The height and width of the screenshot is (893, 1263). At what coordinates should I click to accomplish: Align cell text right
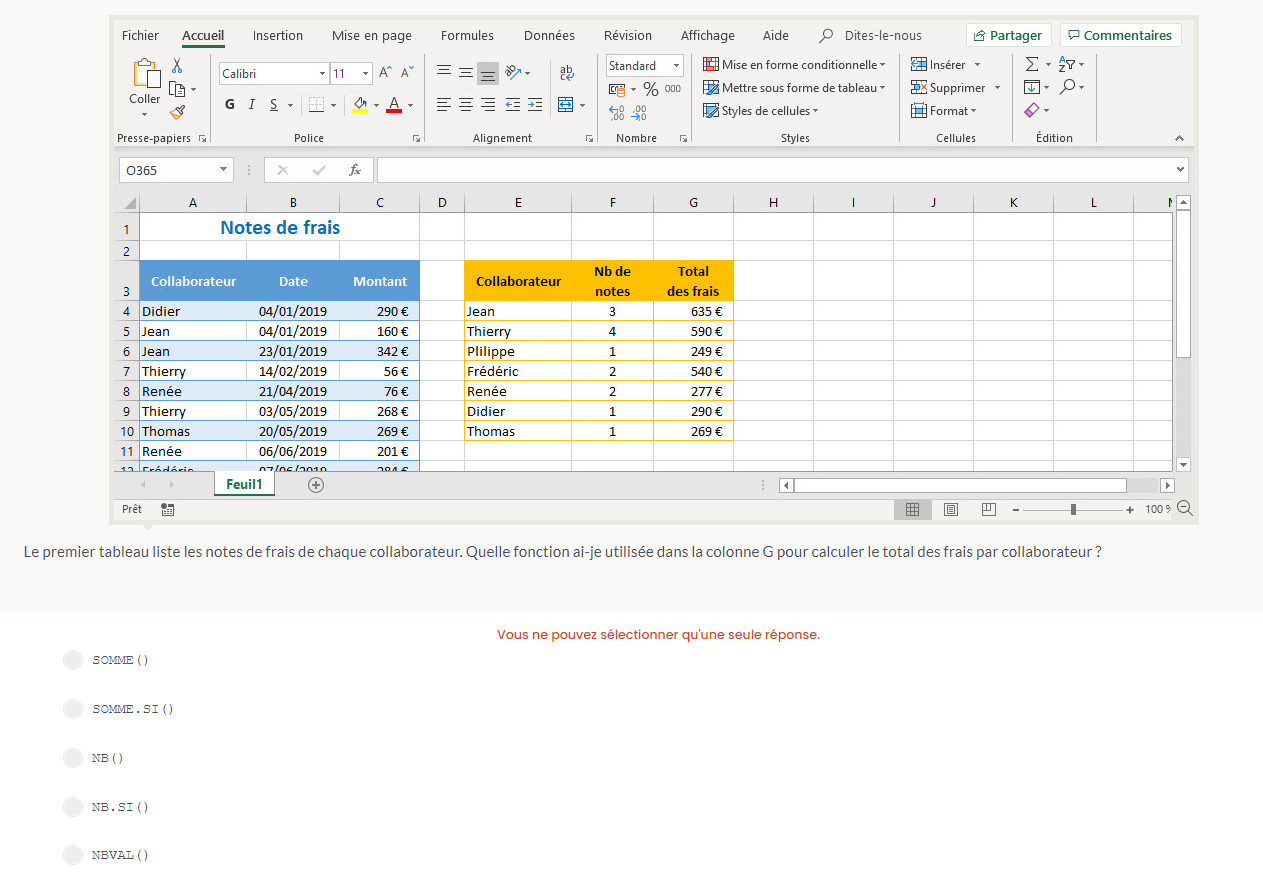pyautogui.click(x=488, y=104)
